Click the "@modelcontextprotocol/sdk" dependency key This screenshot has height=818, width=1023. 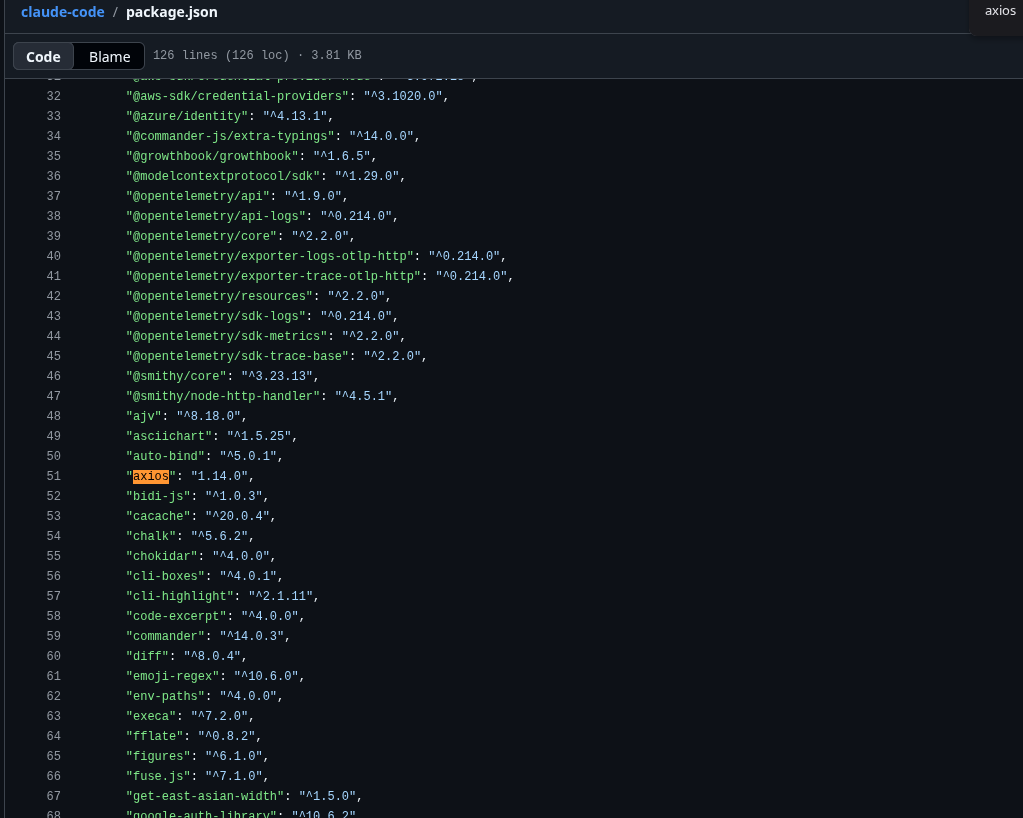click(x=223, y=176)
